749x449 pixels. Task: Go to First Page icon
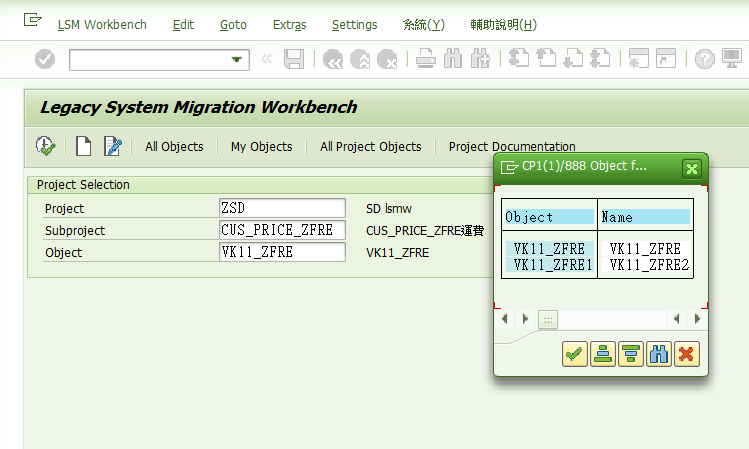pyautogui.click(x=519, y=58)
